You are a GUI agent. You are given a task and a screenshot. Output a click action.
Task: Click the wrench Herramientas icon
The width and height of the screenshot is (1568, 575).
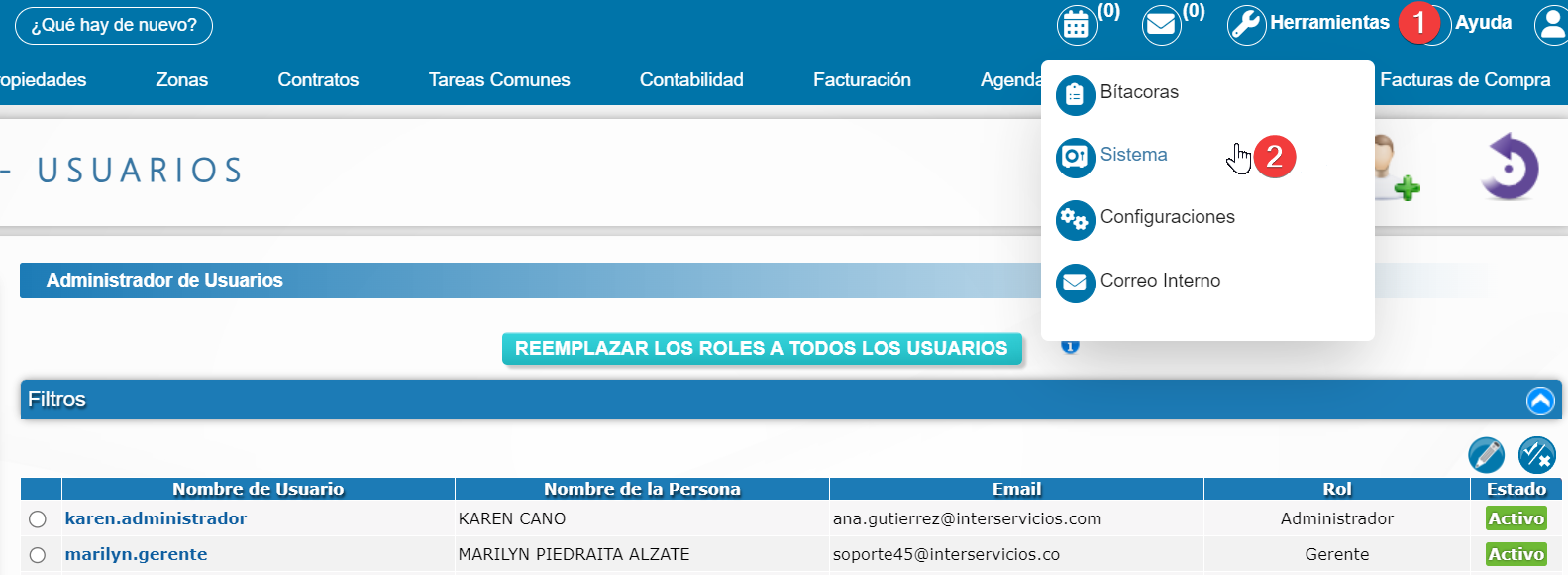1246,25
